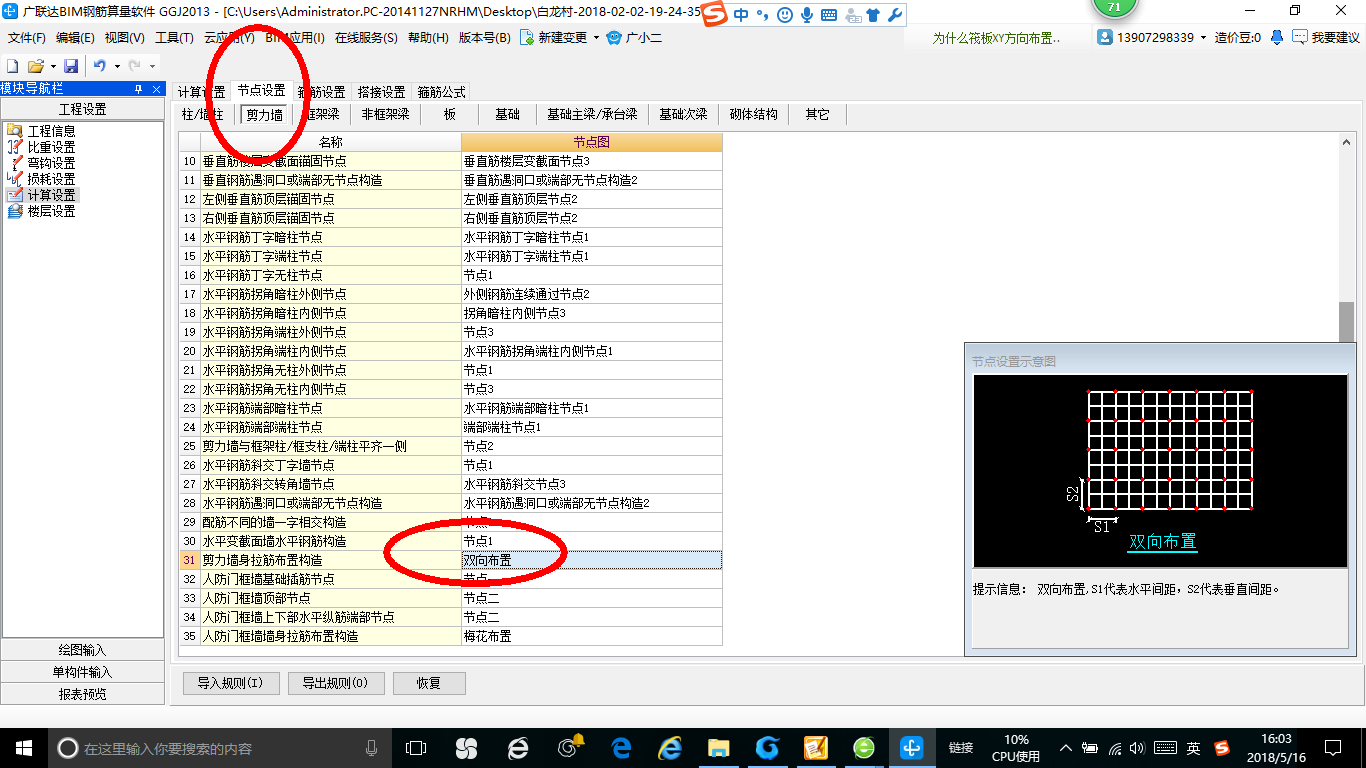Viewport: 1366px width, 768px height.
Task: Click the 报表预览 navigation button
Action: [x=82, y=694]
